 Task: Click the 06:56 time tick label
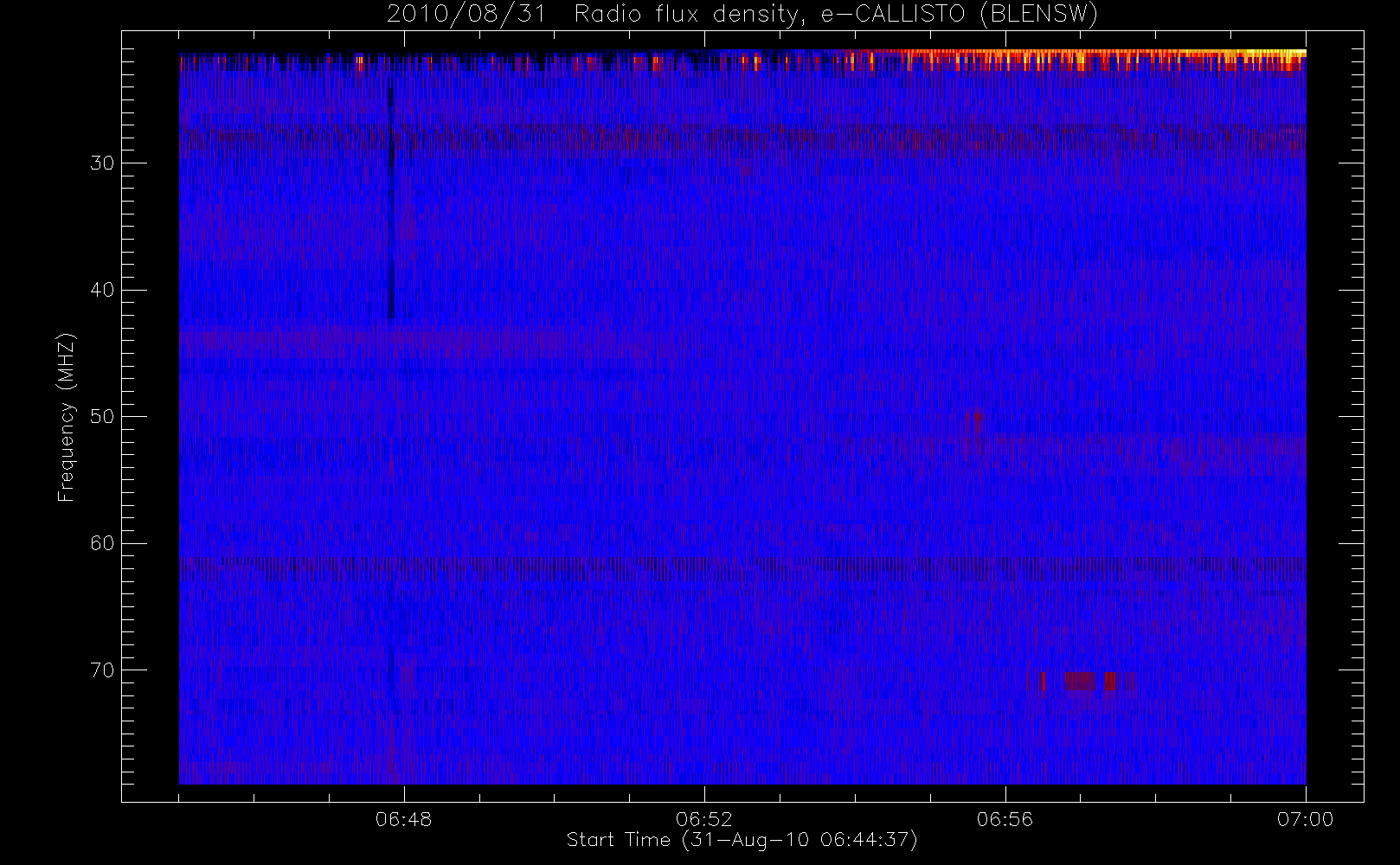click(1005, 818)
